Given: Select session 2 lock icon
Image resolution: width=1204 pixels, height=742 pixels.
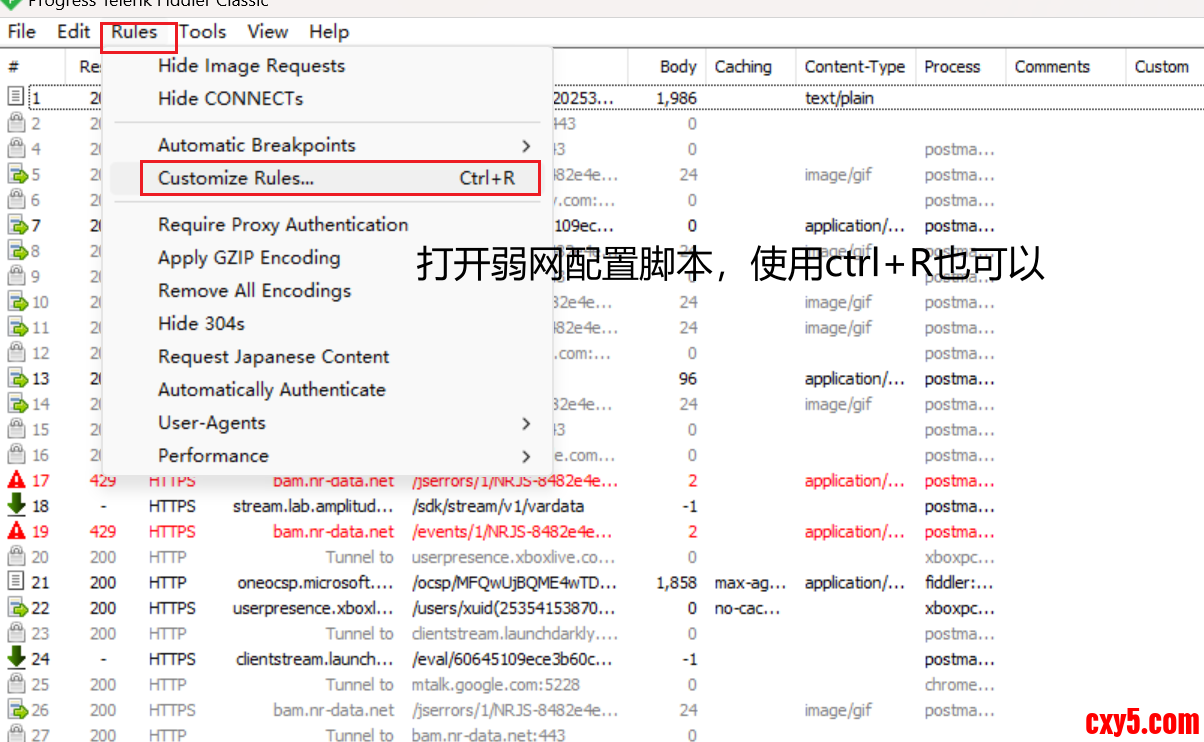Looking at the screenshot, I should pos(16,123).
